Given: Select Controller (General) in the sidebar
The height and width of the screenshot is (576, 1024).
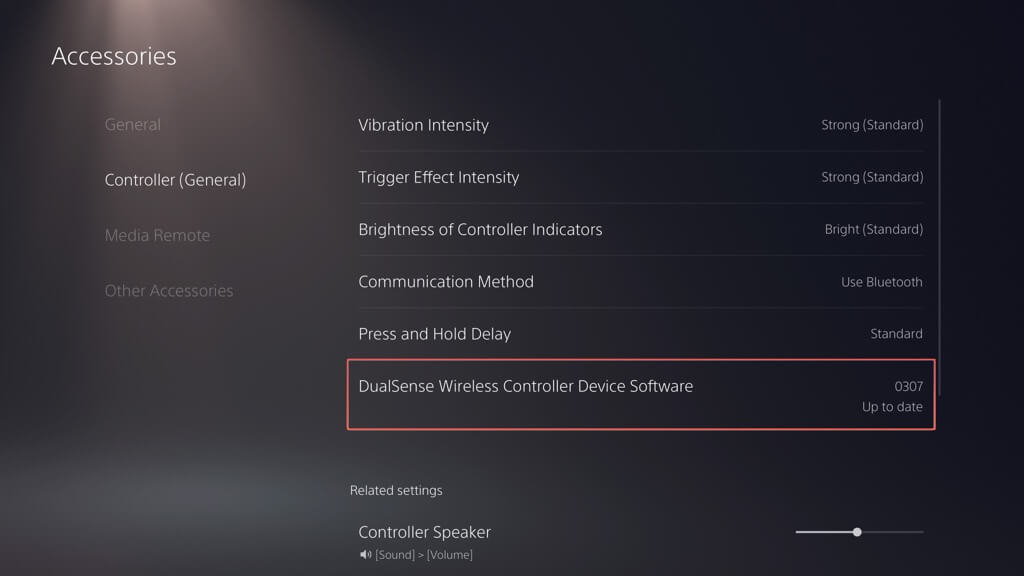Looking at the screenshot, I should (x=175, y=180).
